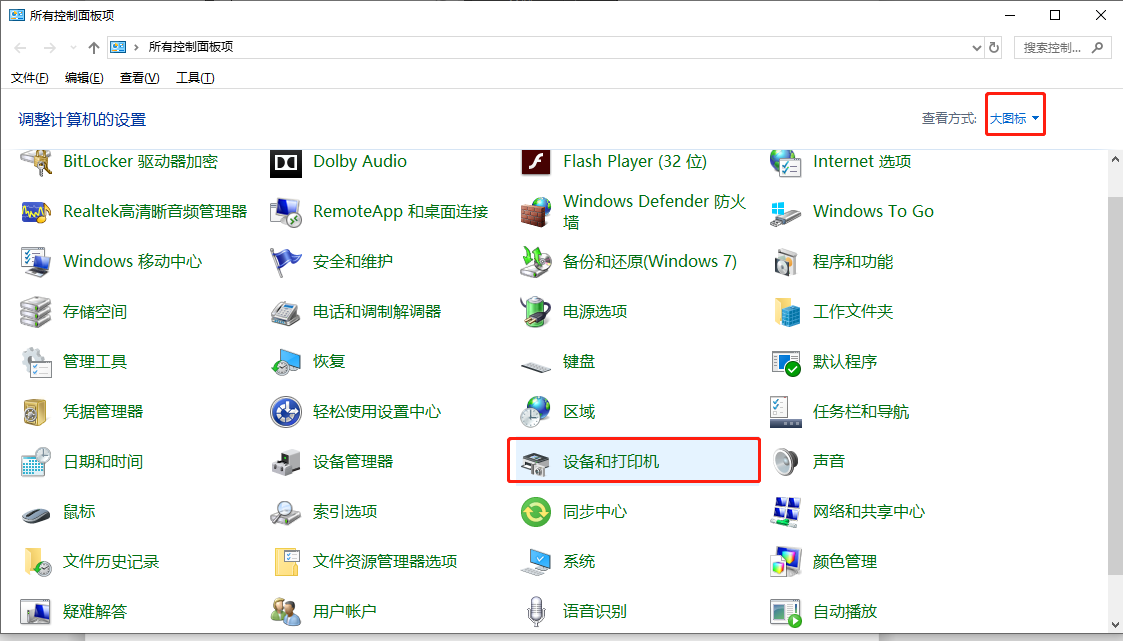Viewport: 1123px width, 641px height.
Task: Open the 轻松使用设置中心 icon
Action: tap(285, 413)
